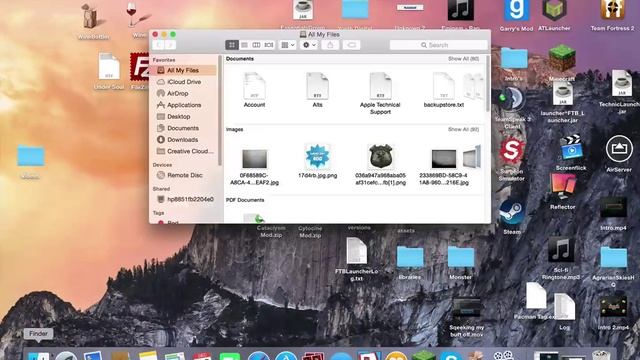Viewport: 640px width, 360px height.
Task: Select All My Files in sidebar
Action: [x=183, y=70]
